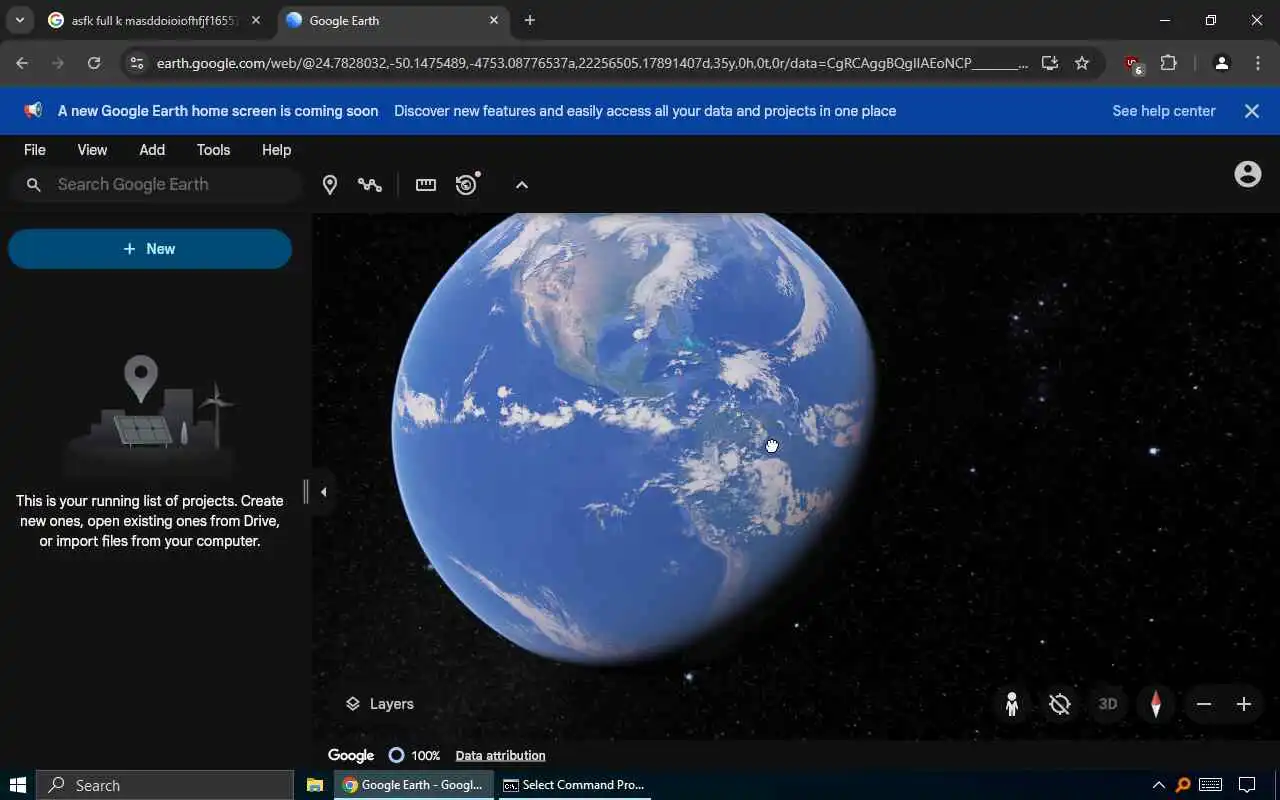1280x800 pixels.
Task: Open the Layers panel
Action: (379, 704)
